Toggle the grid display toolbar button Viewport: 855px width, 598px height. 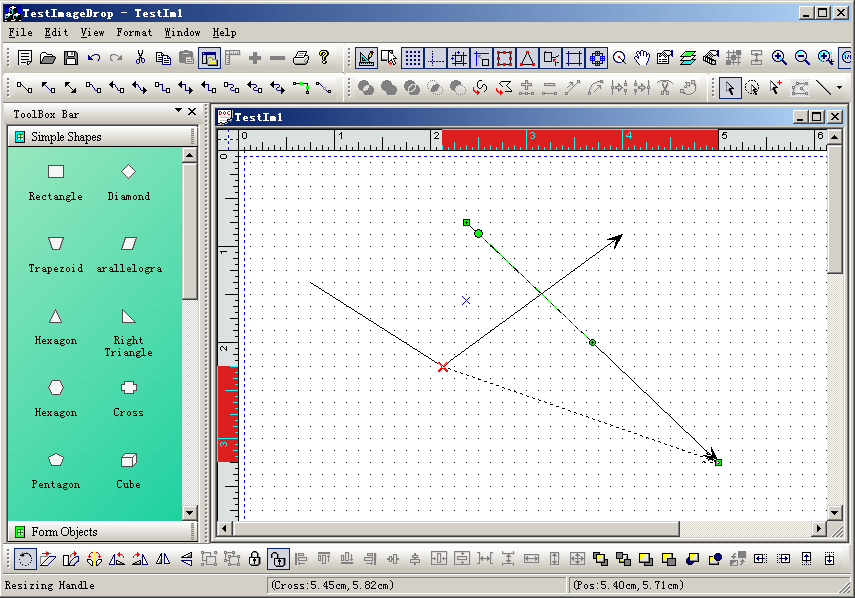412,58
